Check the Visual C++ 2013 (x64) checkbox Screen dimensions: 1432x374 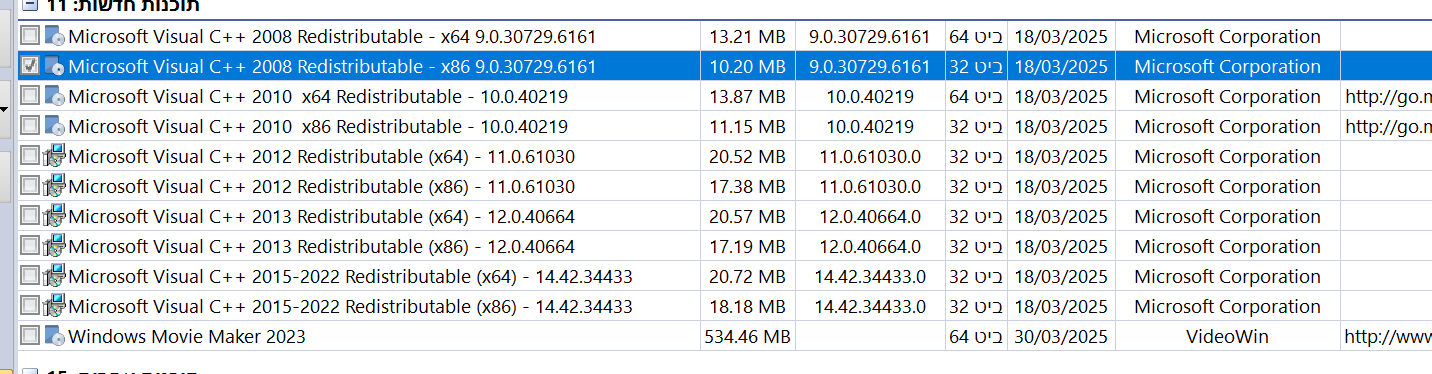30,217
